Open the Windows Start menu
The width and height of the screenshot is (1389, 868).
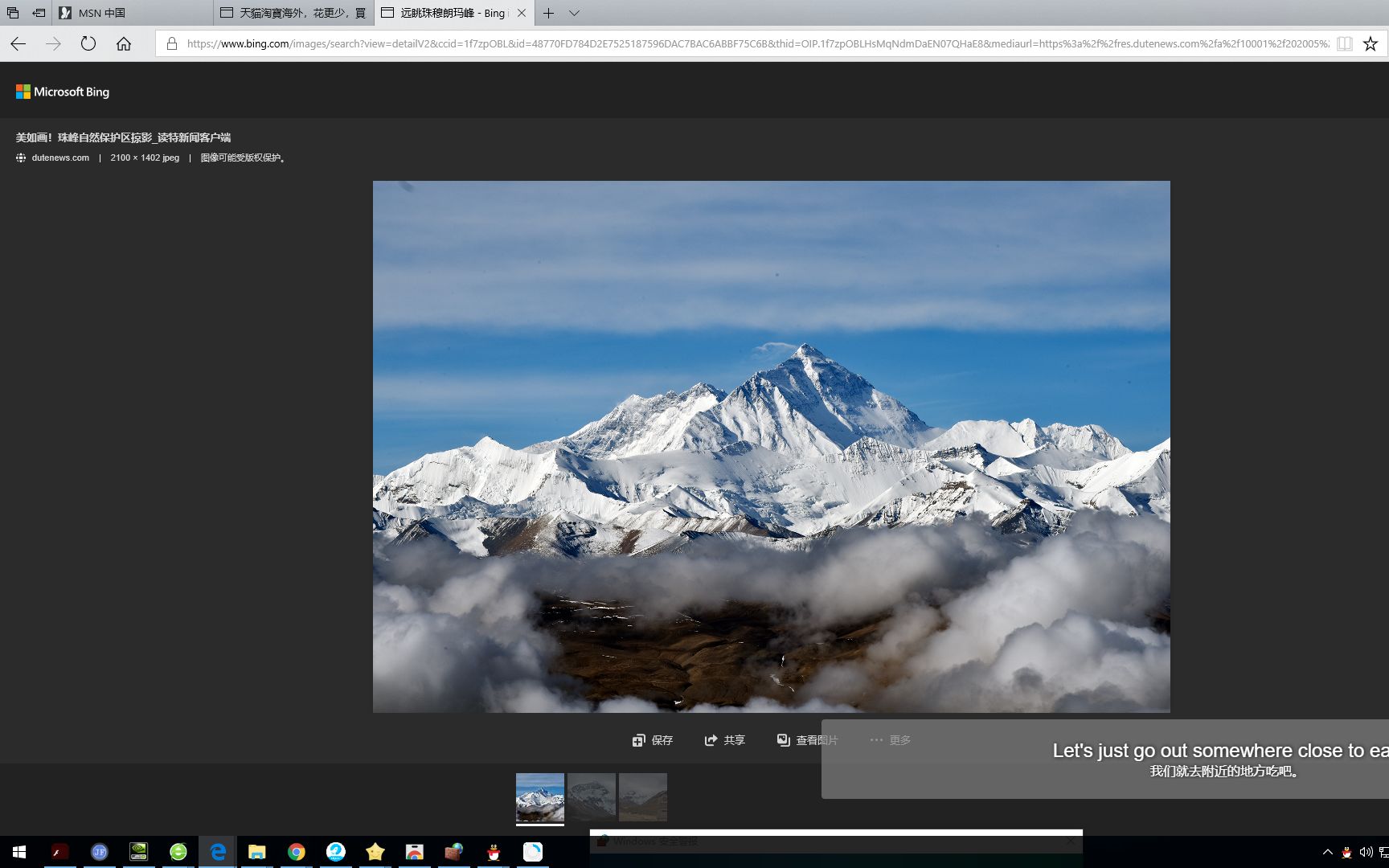coord(19,852)
